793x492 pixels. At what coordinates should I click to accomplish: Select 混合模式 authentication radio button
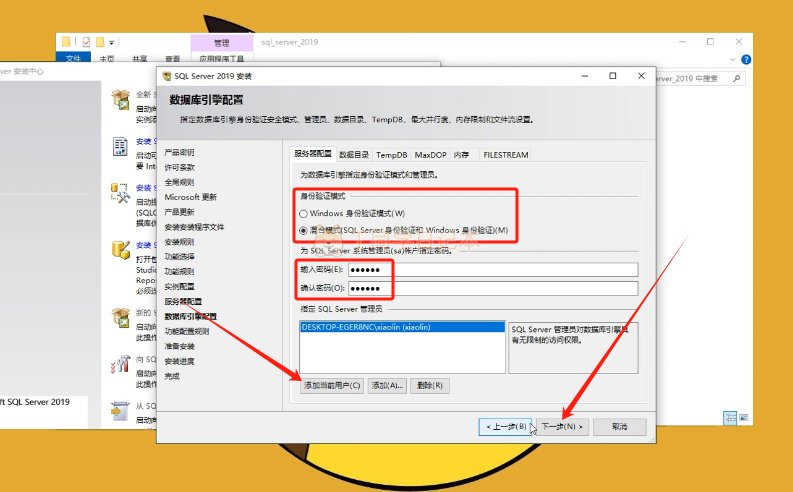tap(303, 231)
